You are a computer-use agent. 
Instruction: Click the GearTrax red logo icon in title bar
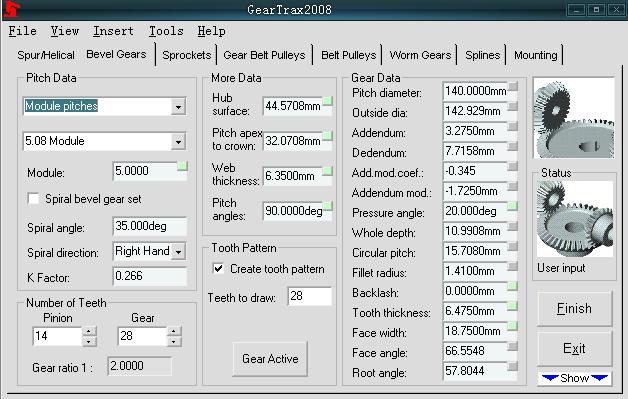[11, 9]
